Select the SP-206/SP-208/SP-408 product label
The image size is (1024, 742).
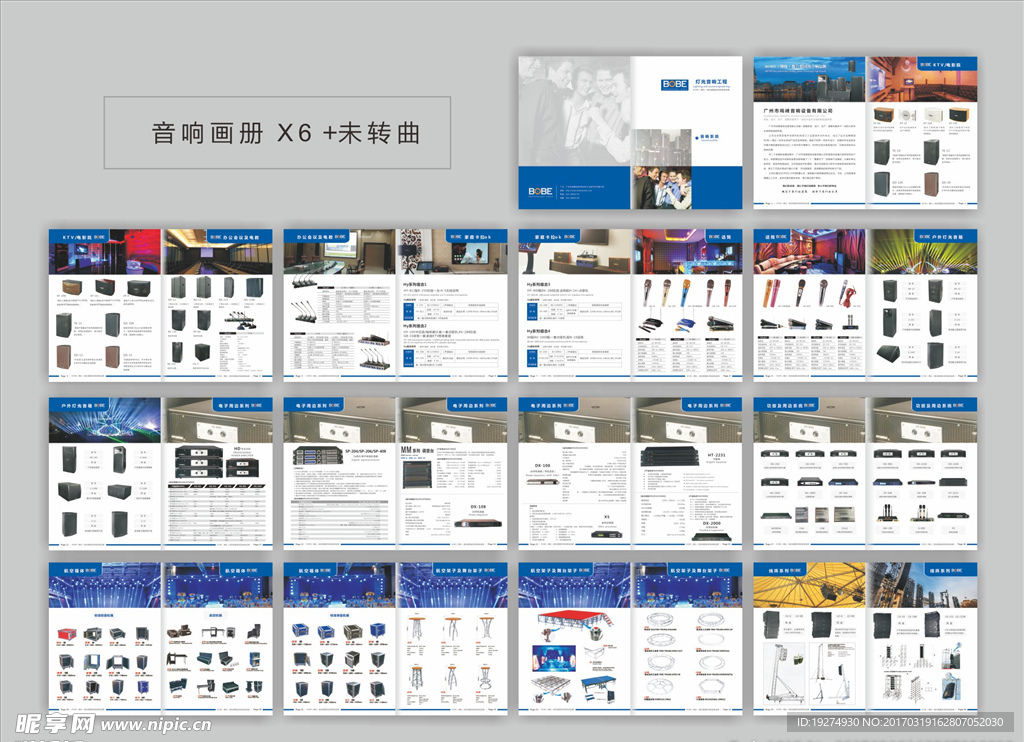[x=364, y=451]
